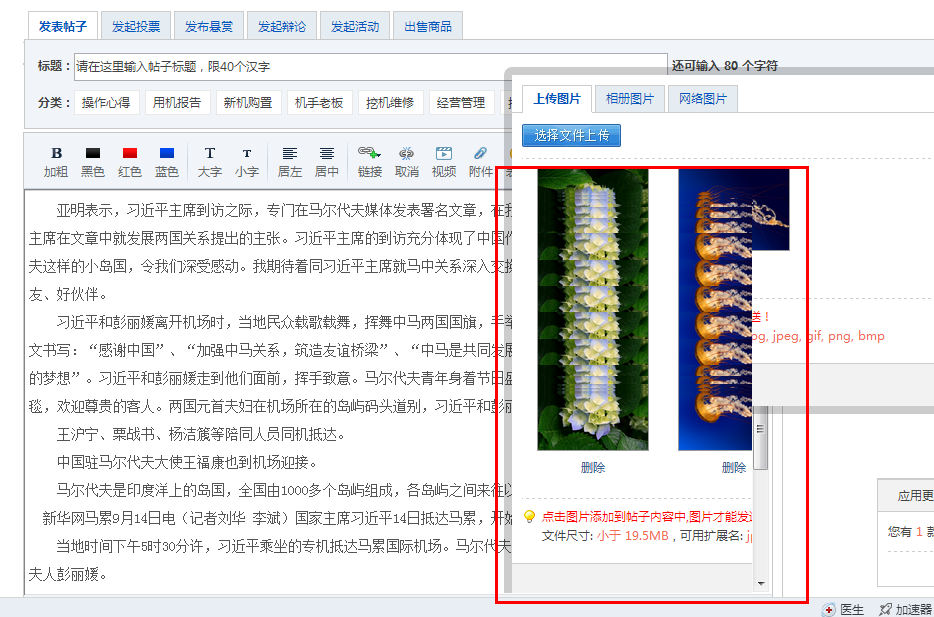Set text color to blue (蓝色)
The height and width of the screenshot is (617, 934).
[167, 161]
